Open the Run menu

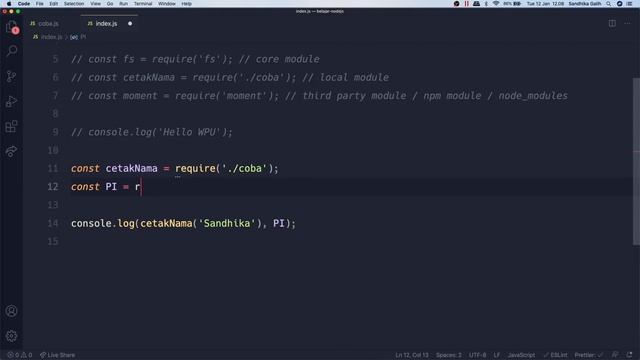(x=123, y=4)
